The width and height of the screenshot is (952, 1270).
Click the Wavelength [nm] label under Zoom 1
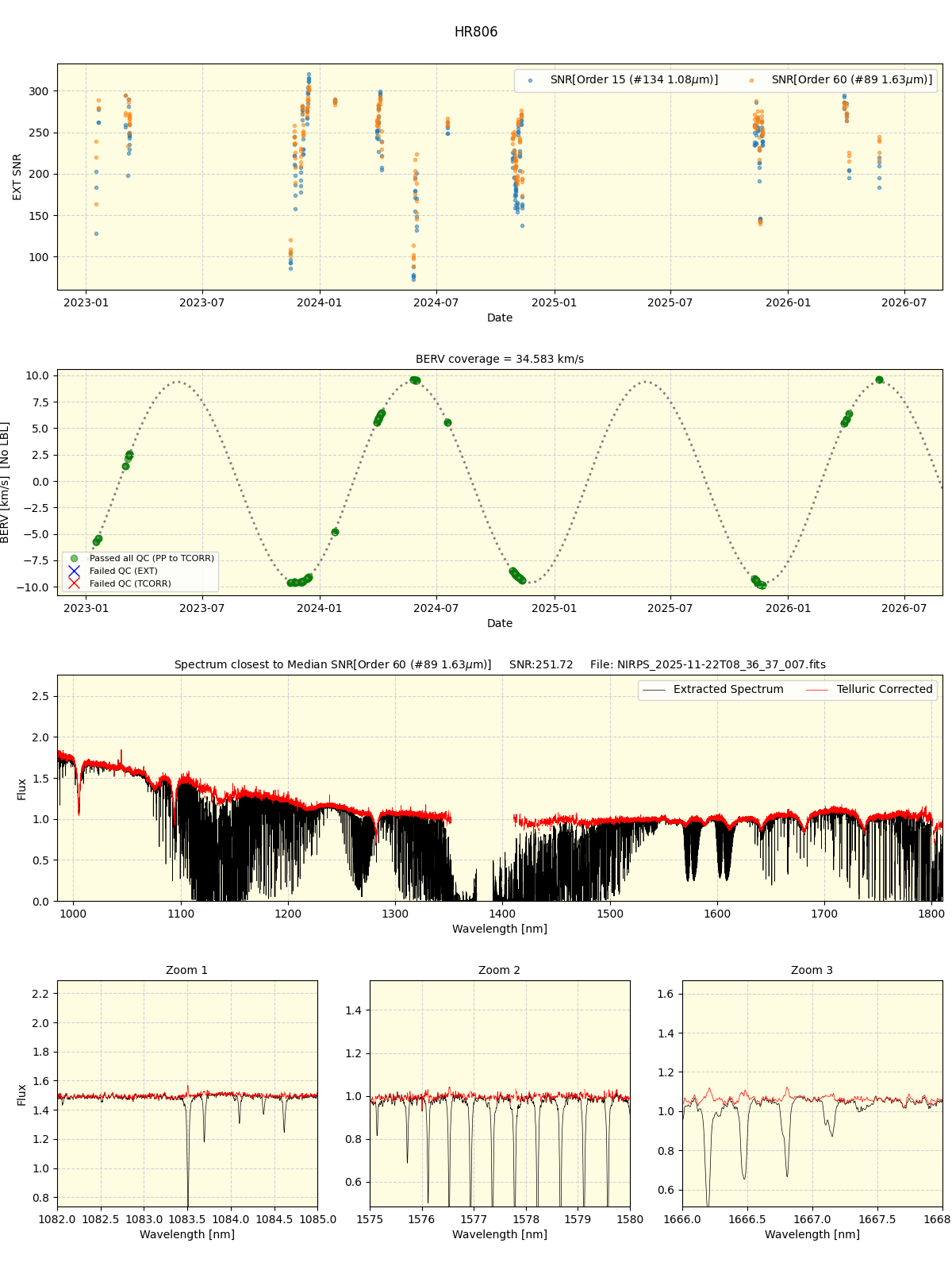click(x=187, y=1235)
